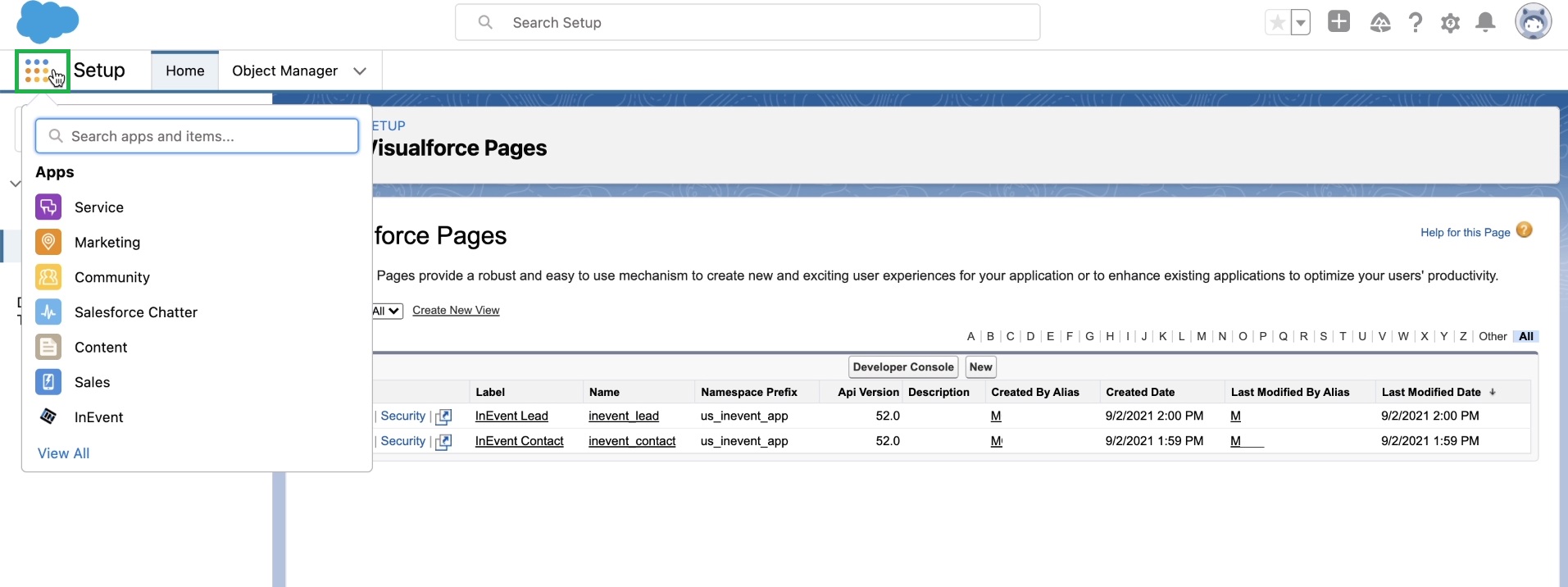Click the New button
This screenshot has width=1568, height=587.
981,367
